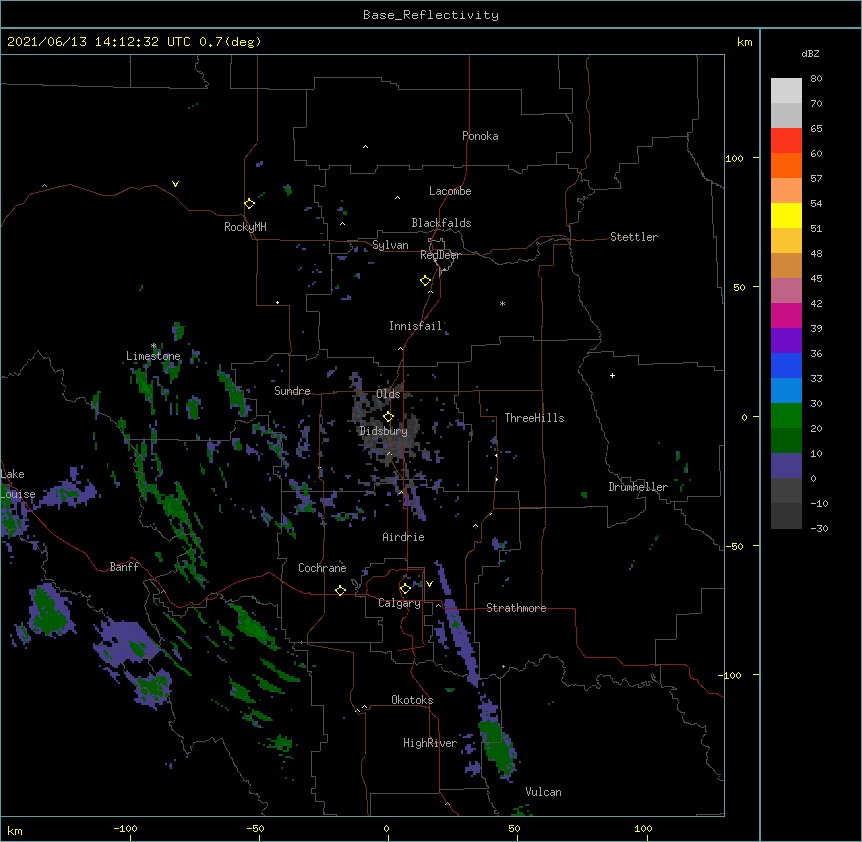This screenshot has width=862, height=842.
Task: Click the Airdrie label
Action: [404, 537]
